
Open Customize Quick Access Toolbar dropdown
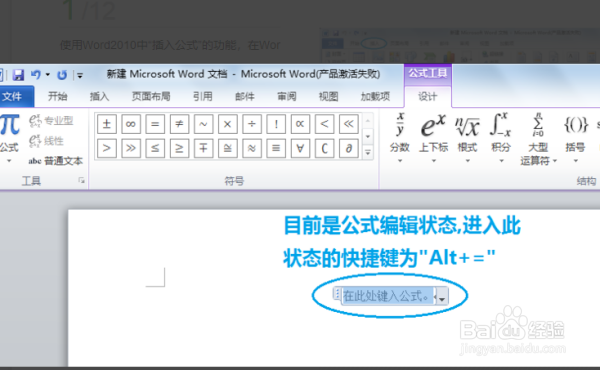click(80, 75)
